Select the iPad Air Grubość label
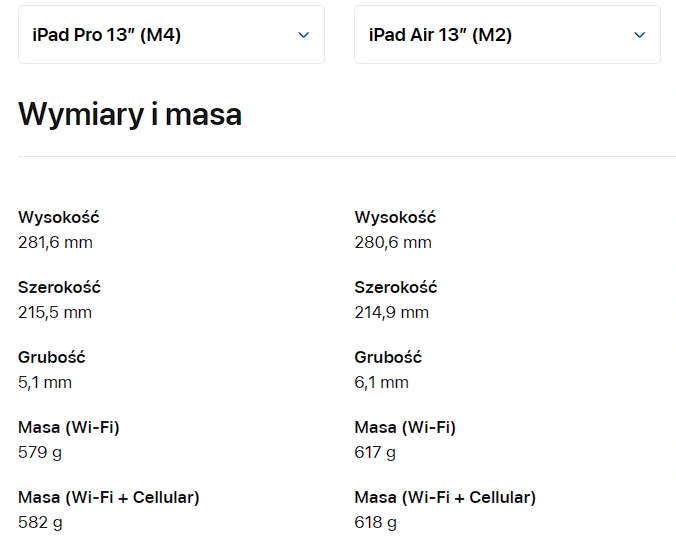This screenshot has height=554, width=676. click(388, 357)
